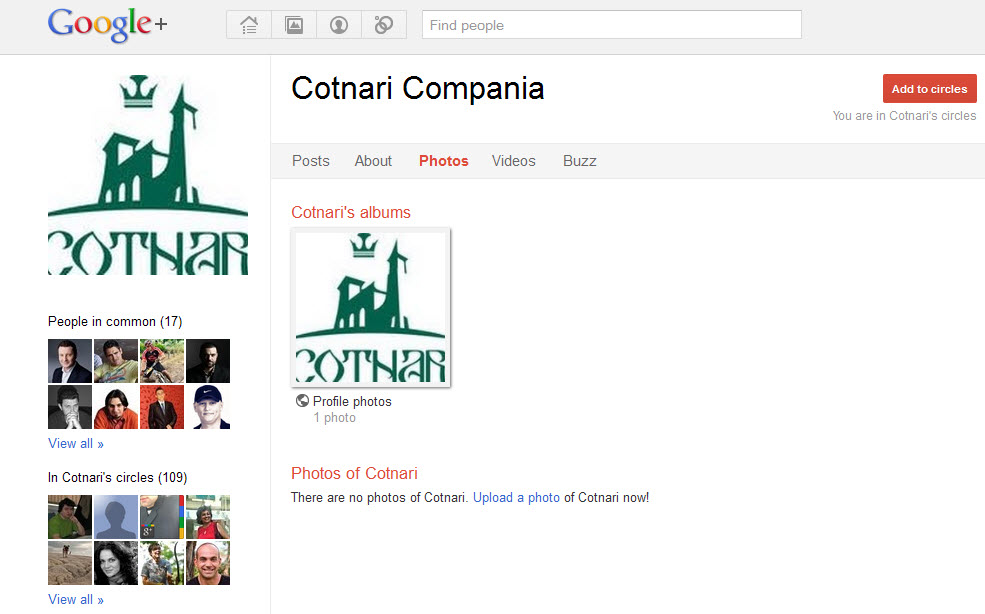Click the Add to circles button

pos(930,89)
